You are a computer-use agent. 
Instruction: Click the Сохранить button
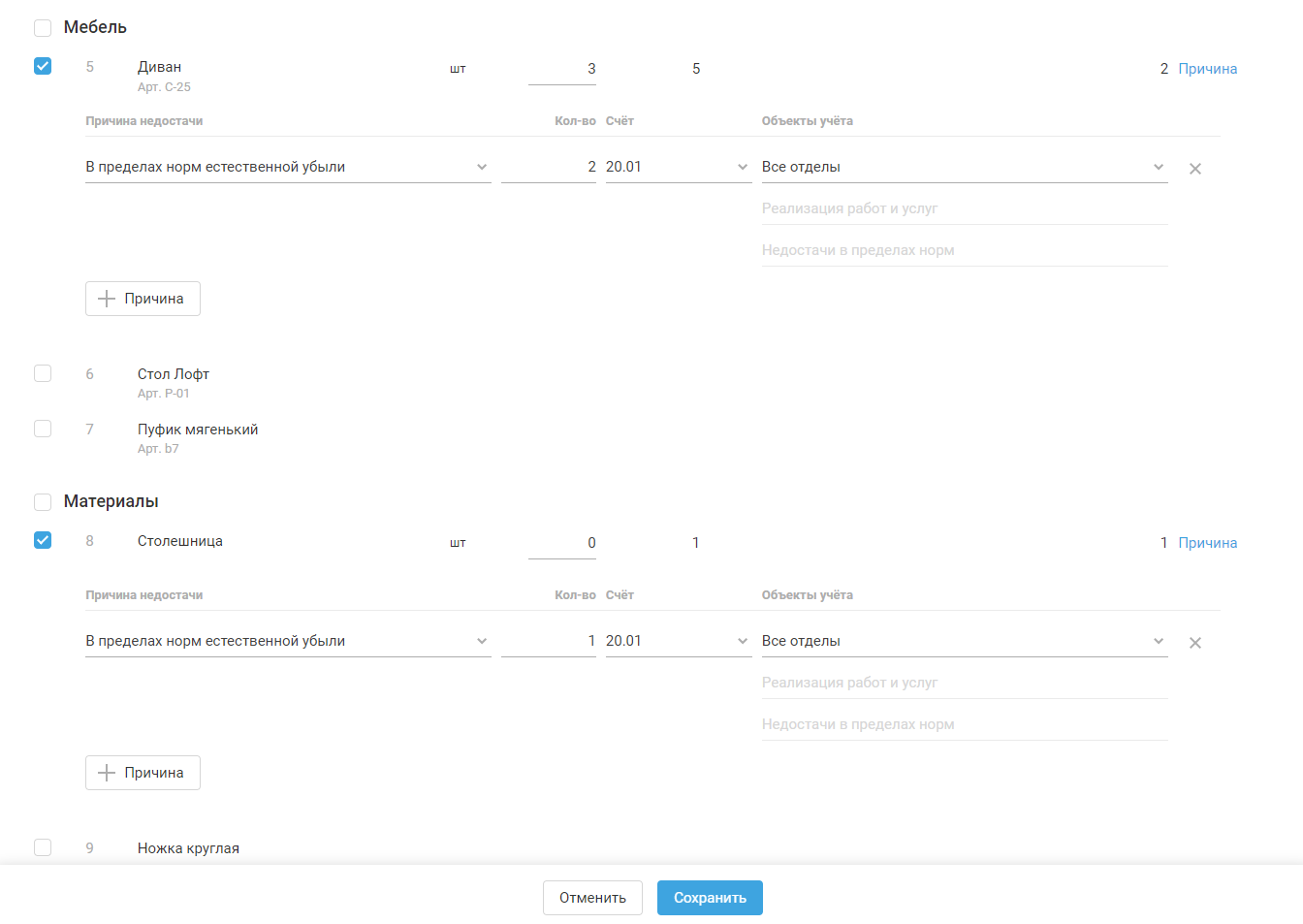click(710, 898)
